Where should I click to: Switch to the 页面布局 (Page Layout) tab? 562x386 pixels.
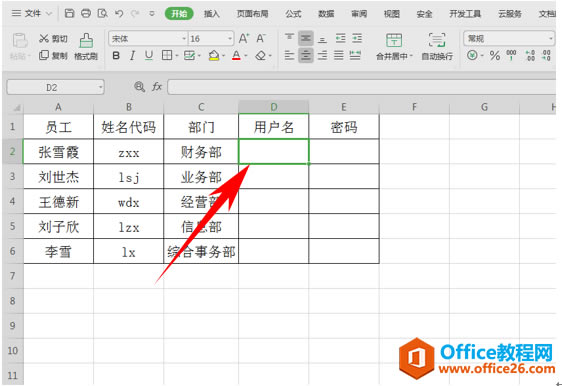[x=253, y=14]
